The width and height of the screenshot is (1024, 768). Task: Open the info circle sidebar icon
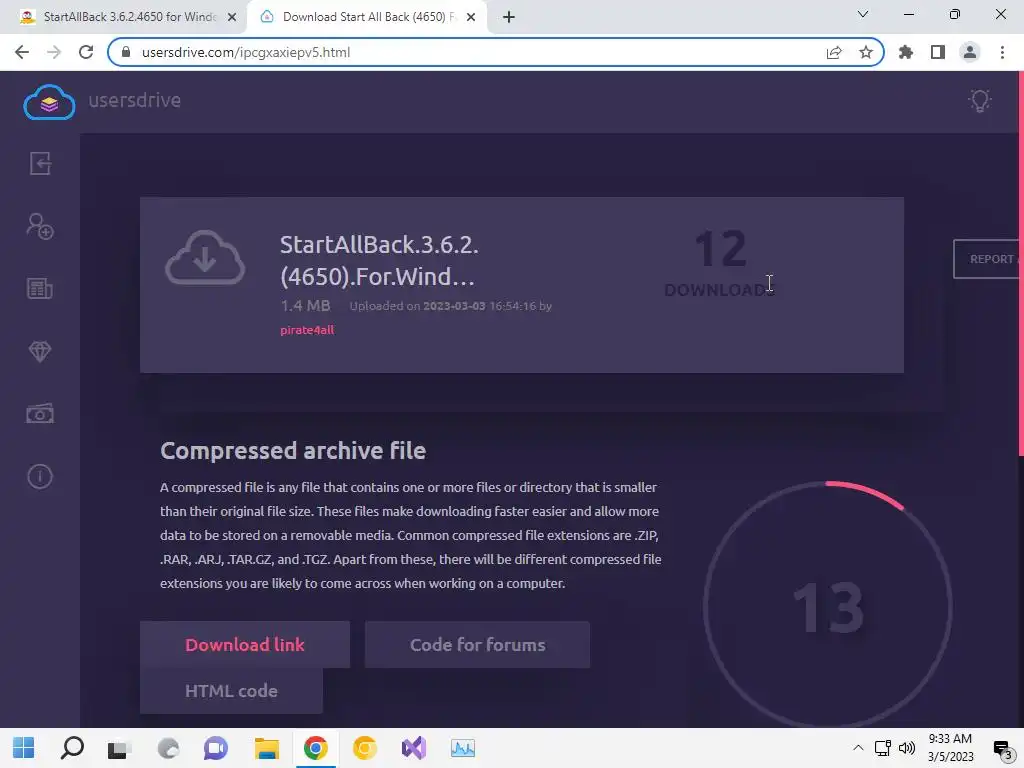40,476
